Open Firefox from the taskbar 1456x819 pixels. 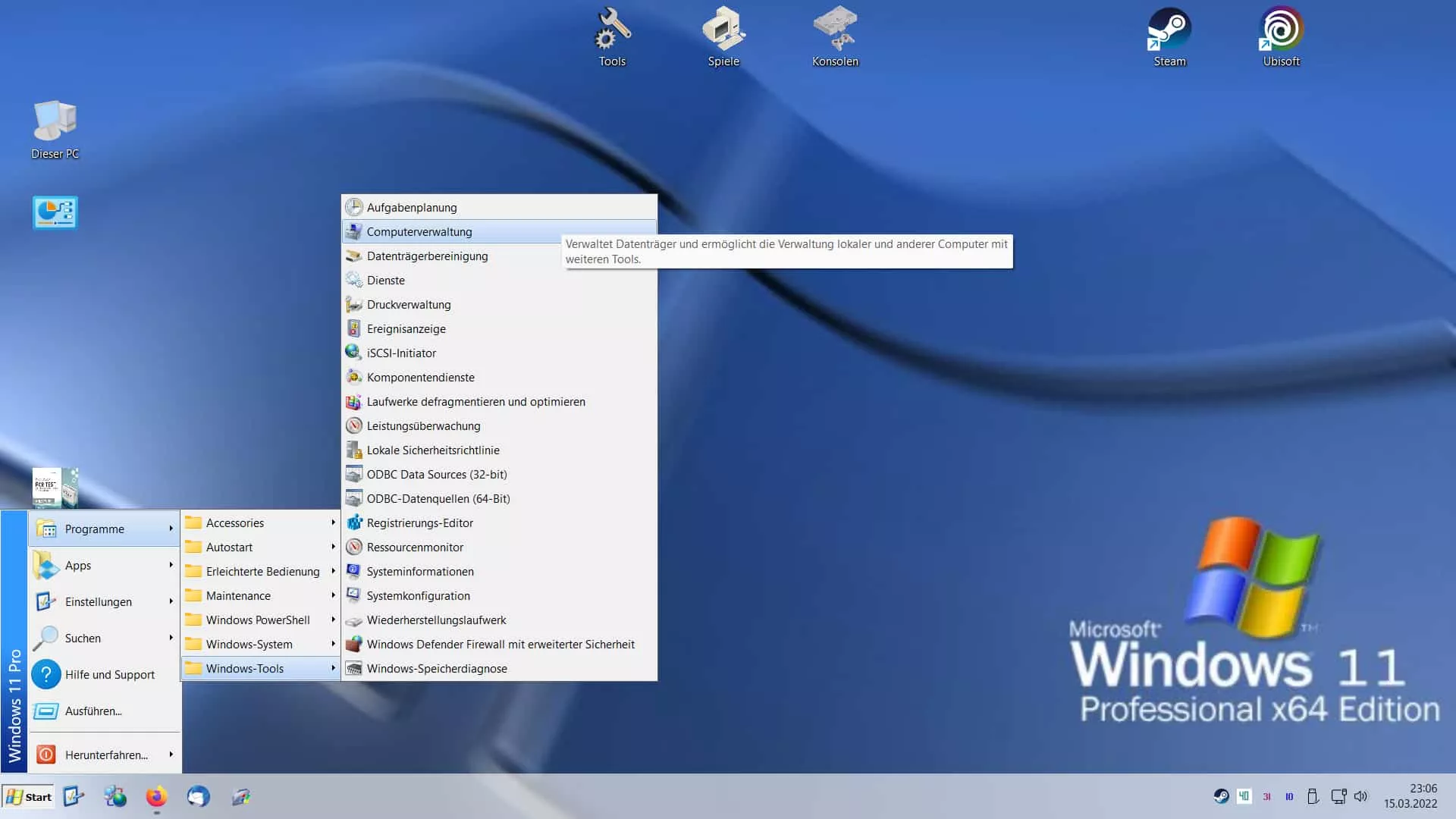(x=156, y=796)
